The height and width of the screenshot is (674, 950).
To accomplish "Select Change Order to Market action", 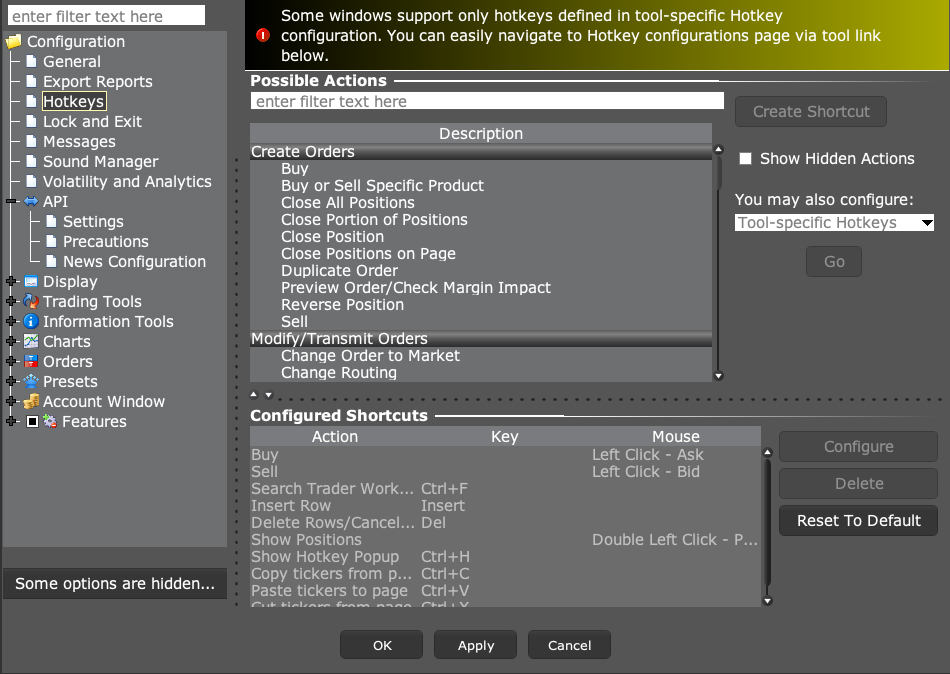I will click(x=481, y=355).
